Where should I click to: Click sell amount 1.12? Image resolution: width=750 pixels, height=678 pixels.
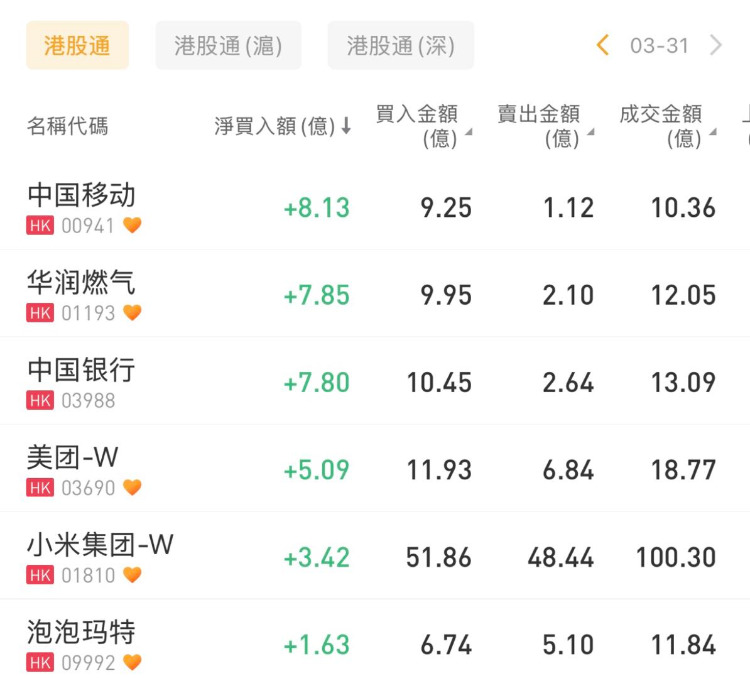pyautogui.click(x=569, y=208)
